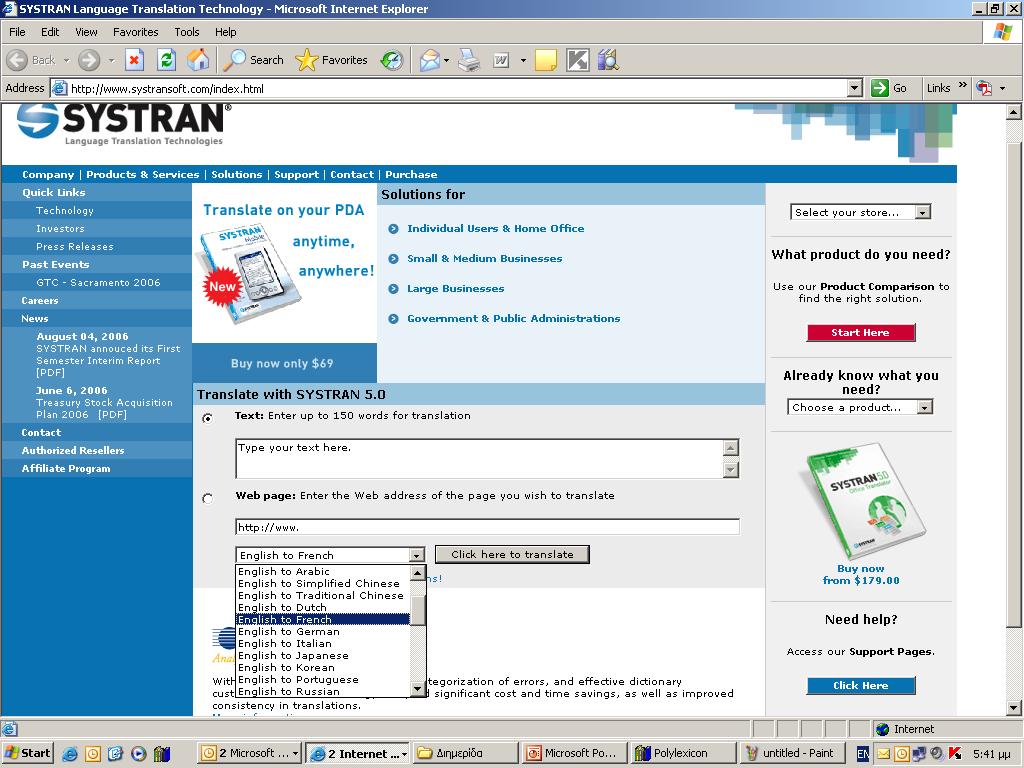Viewport: 1024px width, 768px height.
Task: Switch to Polylexicon taskbar button
Action: pos(681,754)
